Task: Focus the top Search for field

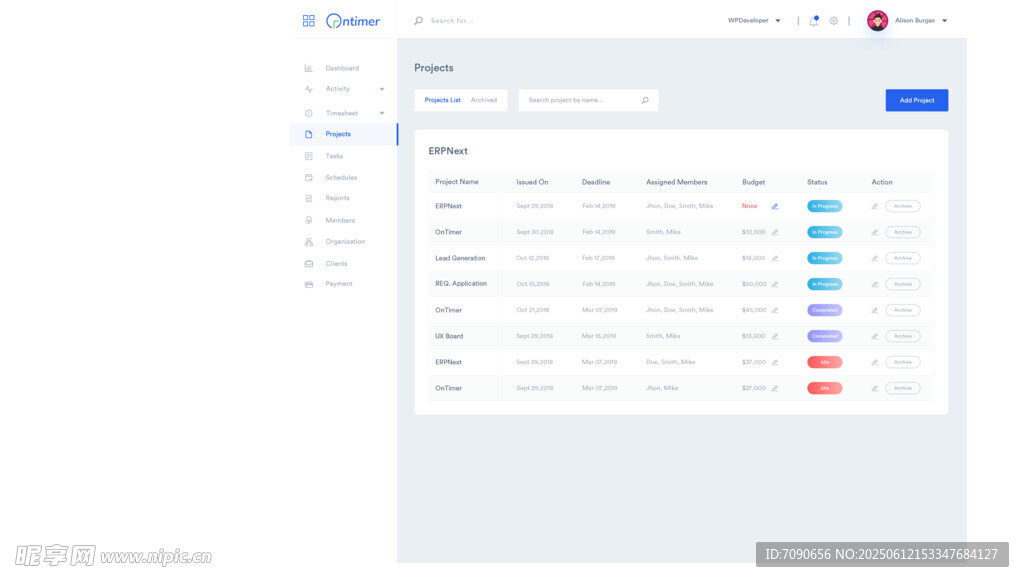Action: pos(452,21)
